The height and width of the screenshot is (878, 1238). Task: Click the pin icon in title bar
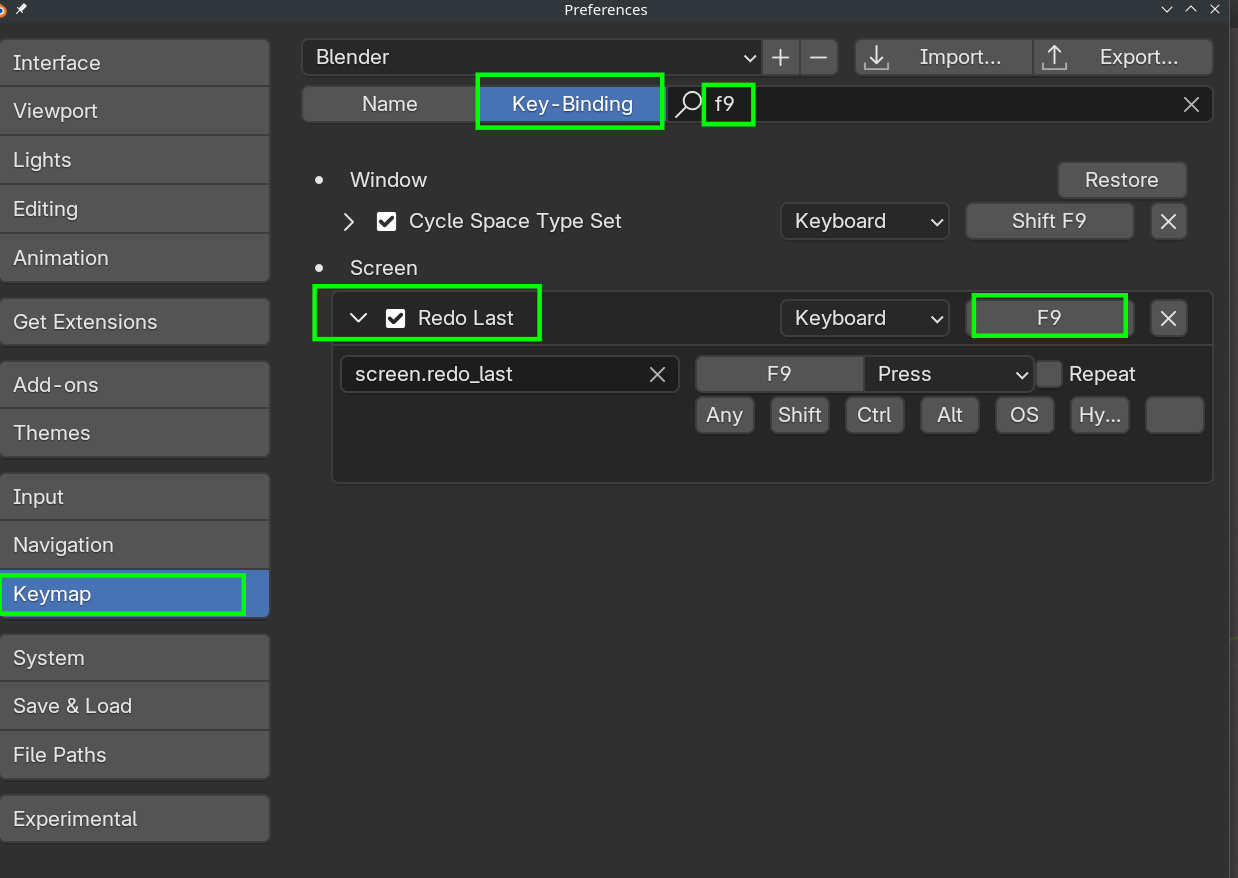point(21,9)
